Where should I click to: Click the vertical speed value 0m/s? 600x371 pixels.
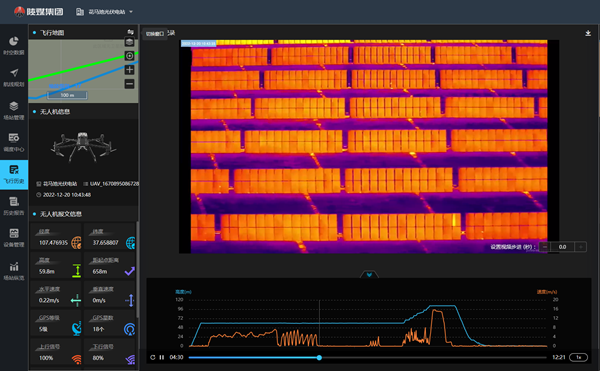(99, 300)
